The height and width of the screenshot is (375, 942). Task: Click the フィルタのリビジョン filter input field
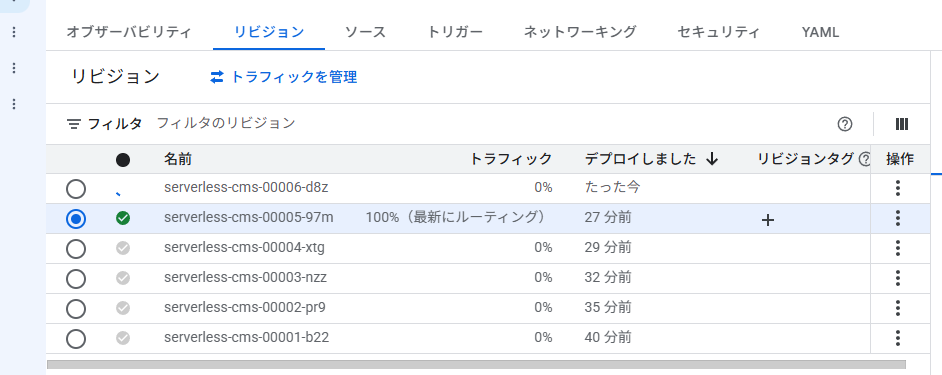[226, 123]
